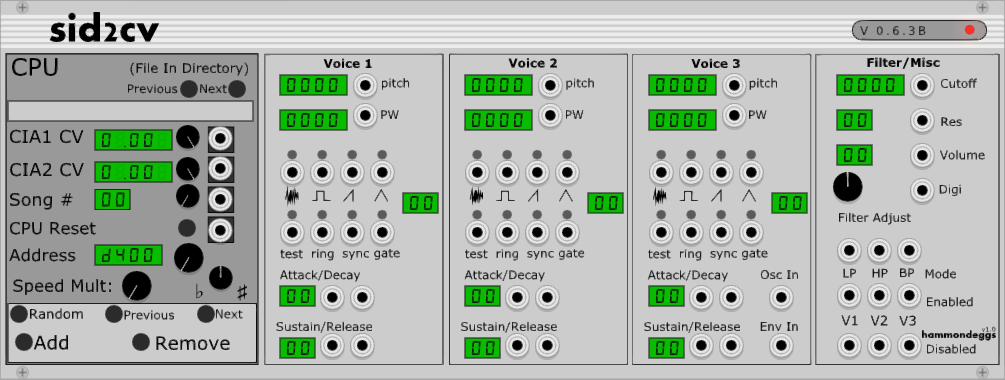The image size is (1005, 380).
Task: Click the Voice 2 Release jack
Action: point(547,346)
